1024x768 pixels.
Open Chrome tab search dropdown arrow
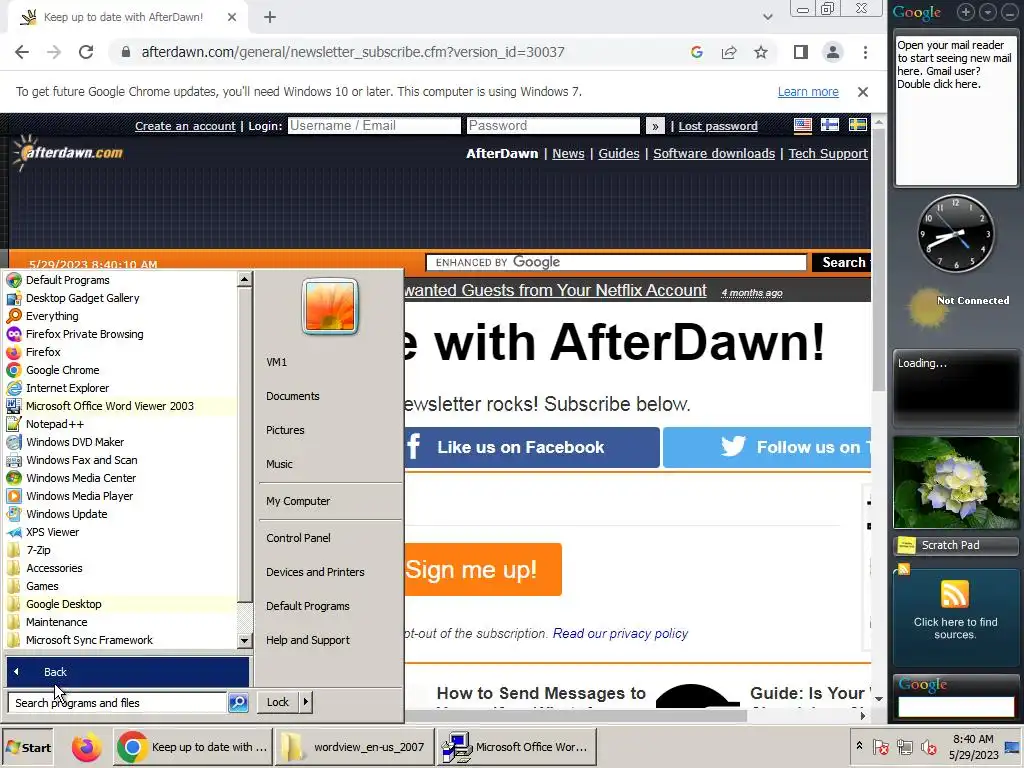point(768,17)
